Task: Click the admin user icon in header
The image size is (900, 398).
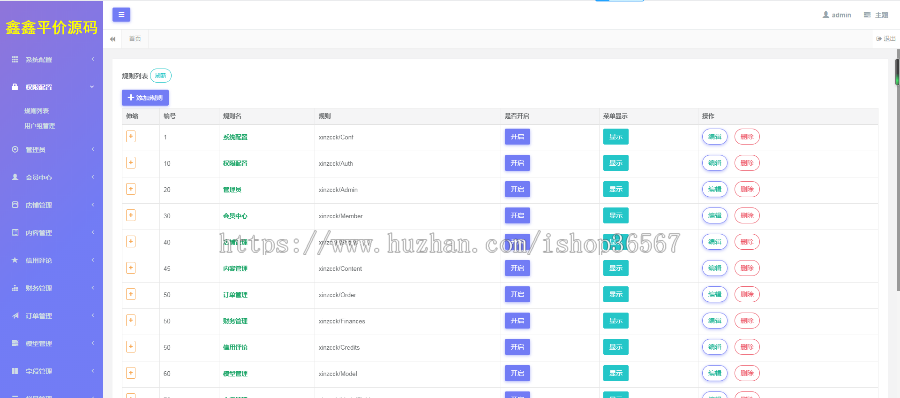Action: 825,15
